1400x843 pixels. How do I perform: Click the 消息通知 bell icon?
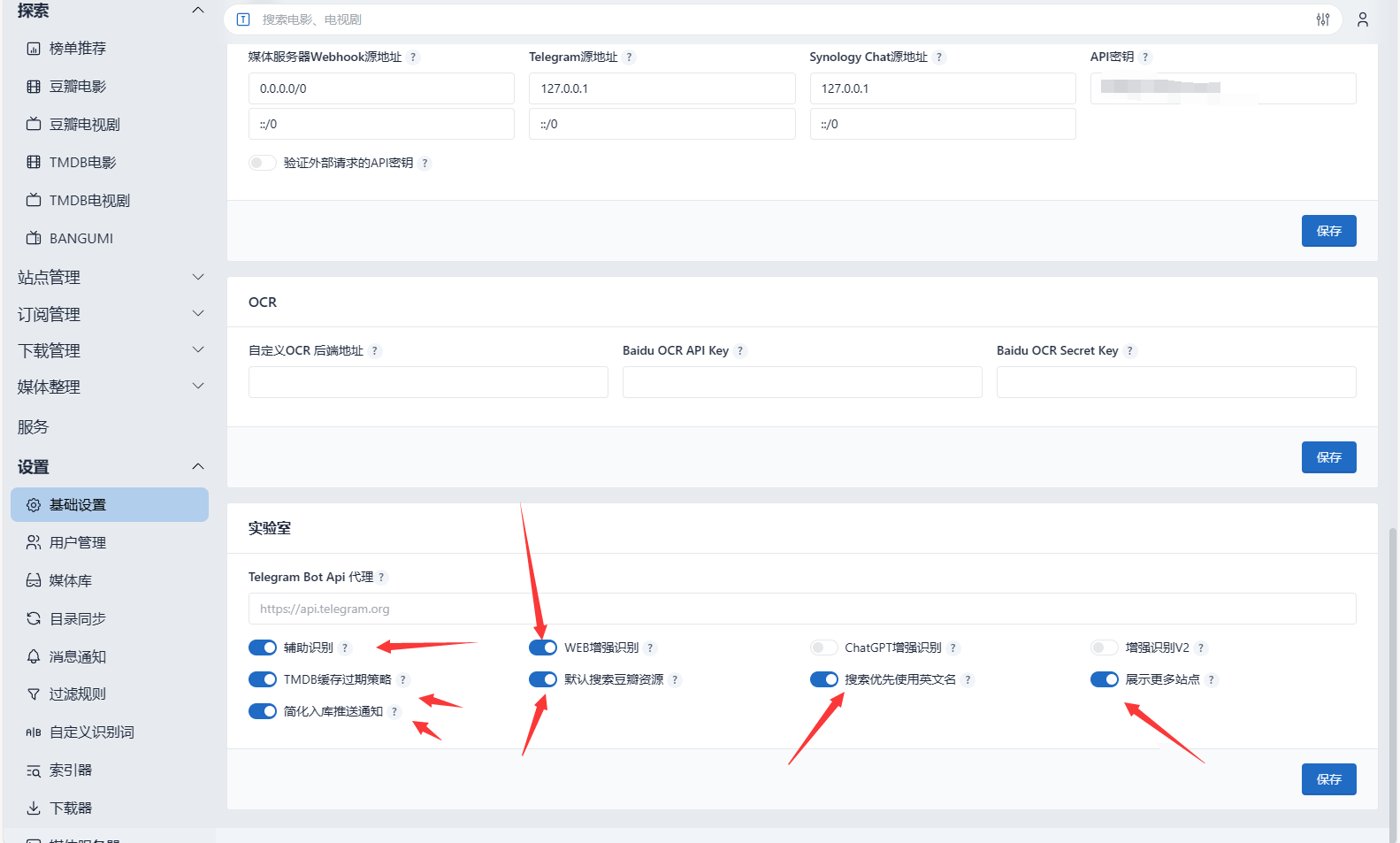coord(34,656)
